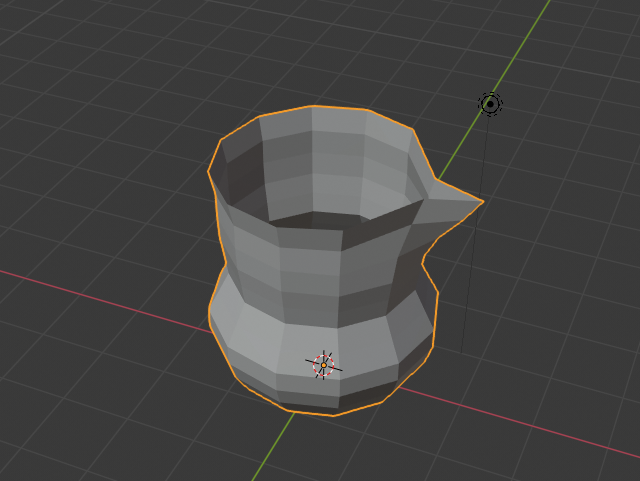Image resolution: width=640 pixels, height=481 pixels.
Task: Deselect by clicking empty grid in top-left corner
Action: click(60, 50)
